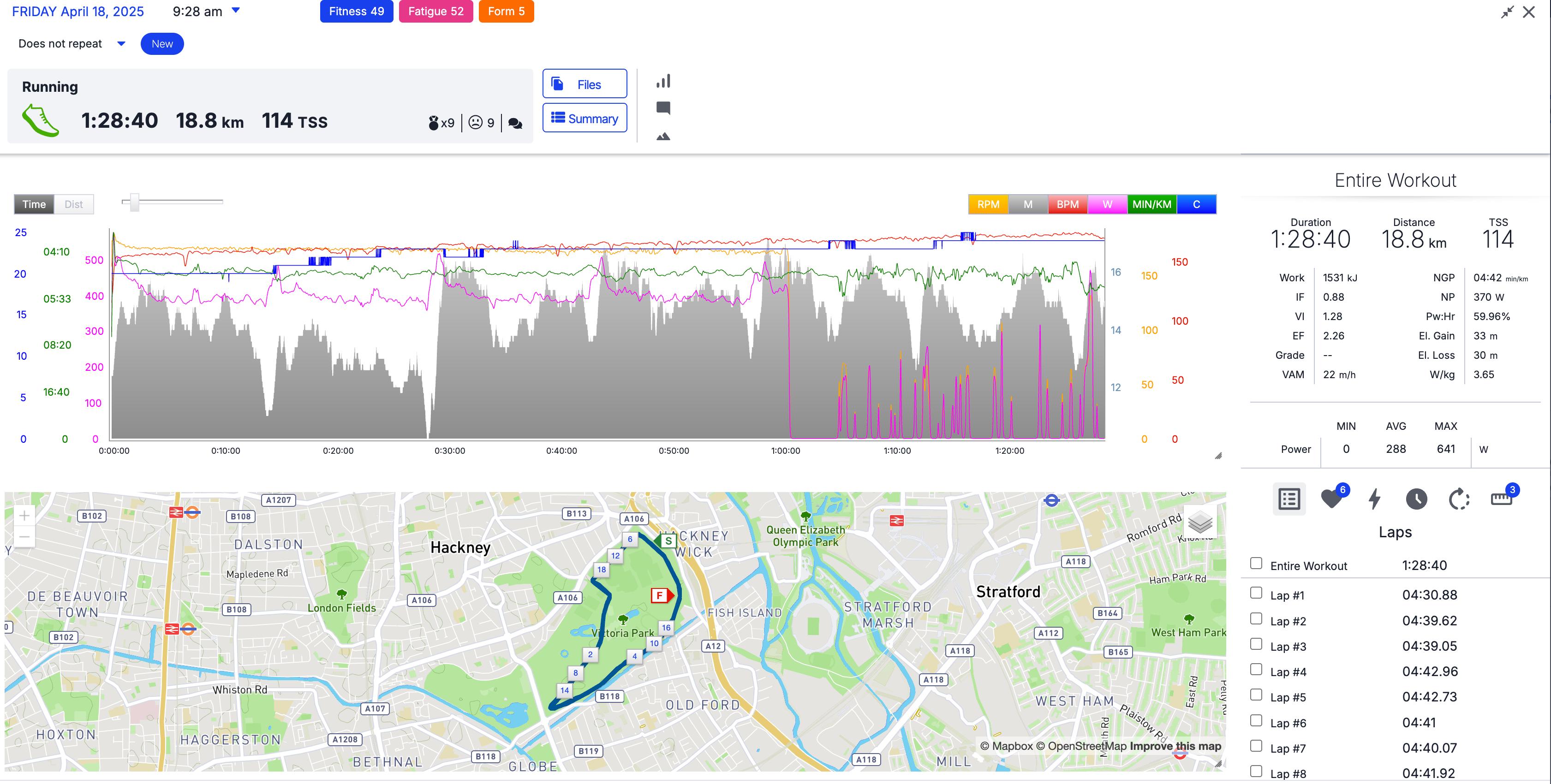Toggle the BPM data series
The width and height of the screenshot is (1551, 784).
coord(1067,205)
